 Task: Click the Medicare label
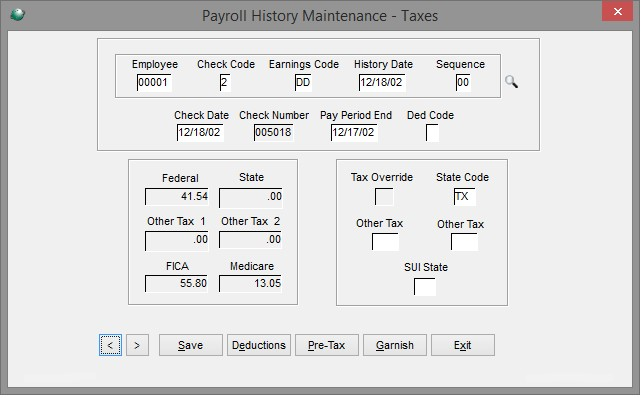click(252, 266)
